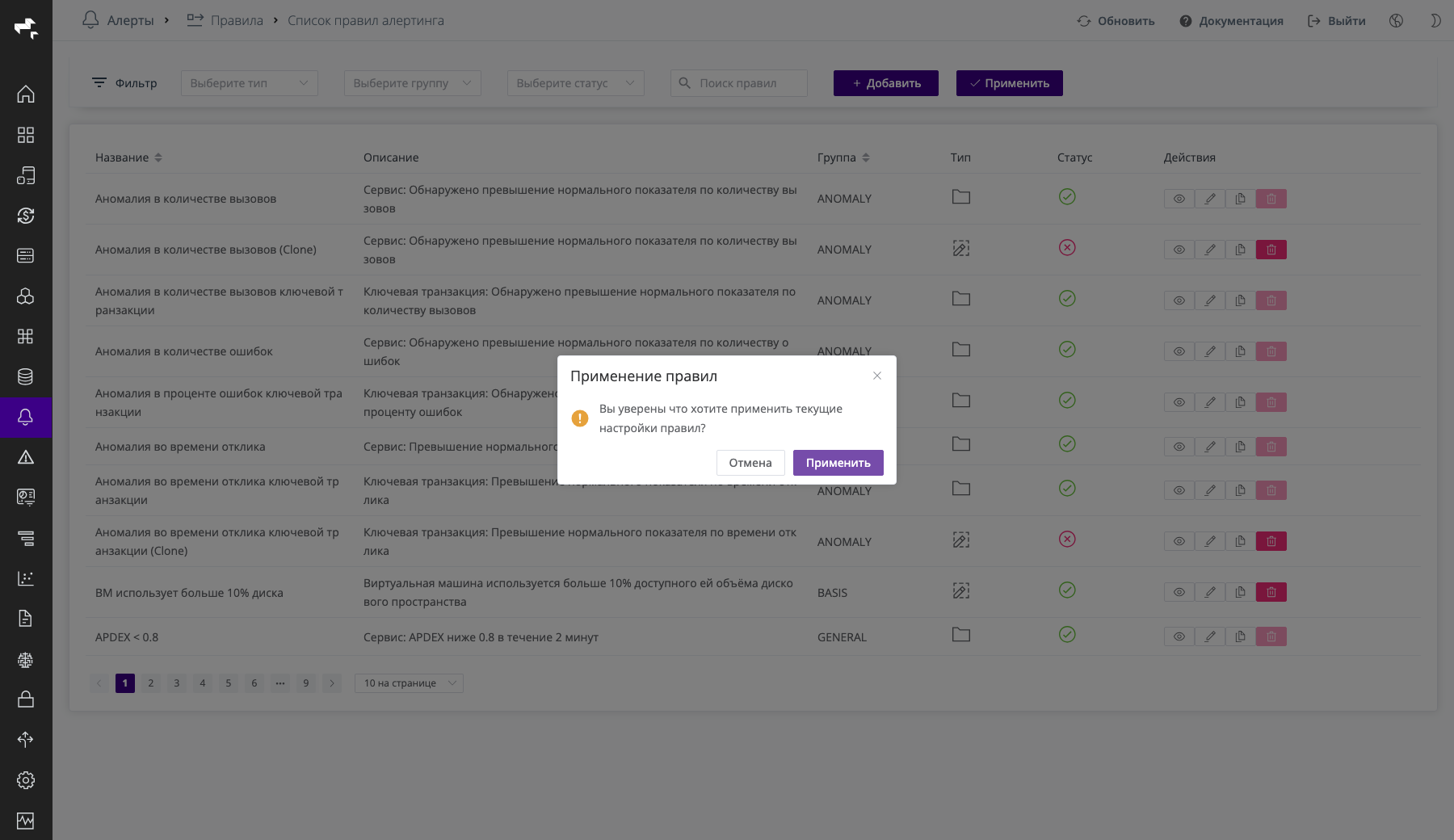Viewport: 1454px width, 840px height.
Task: Open the settings gear icon in sidebar
Action: (x=26, y=780)
